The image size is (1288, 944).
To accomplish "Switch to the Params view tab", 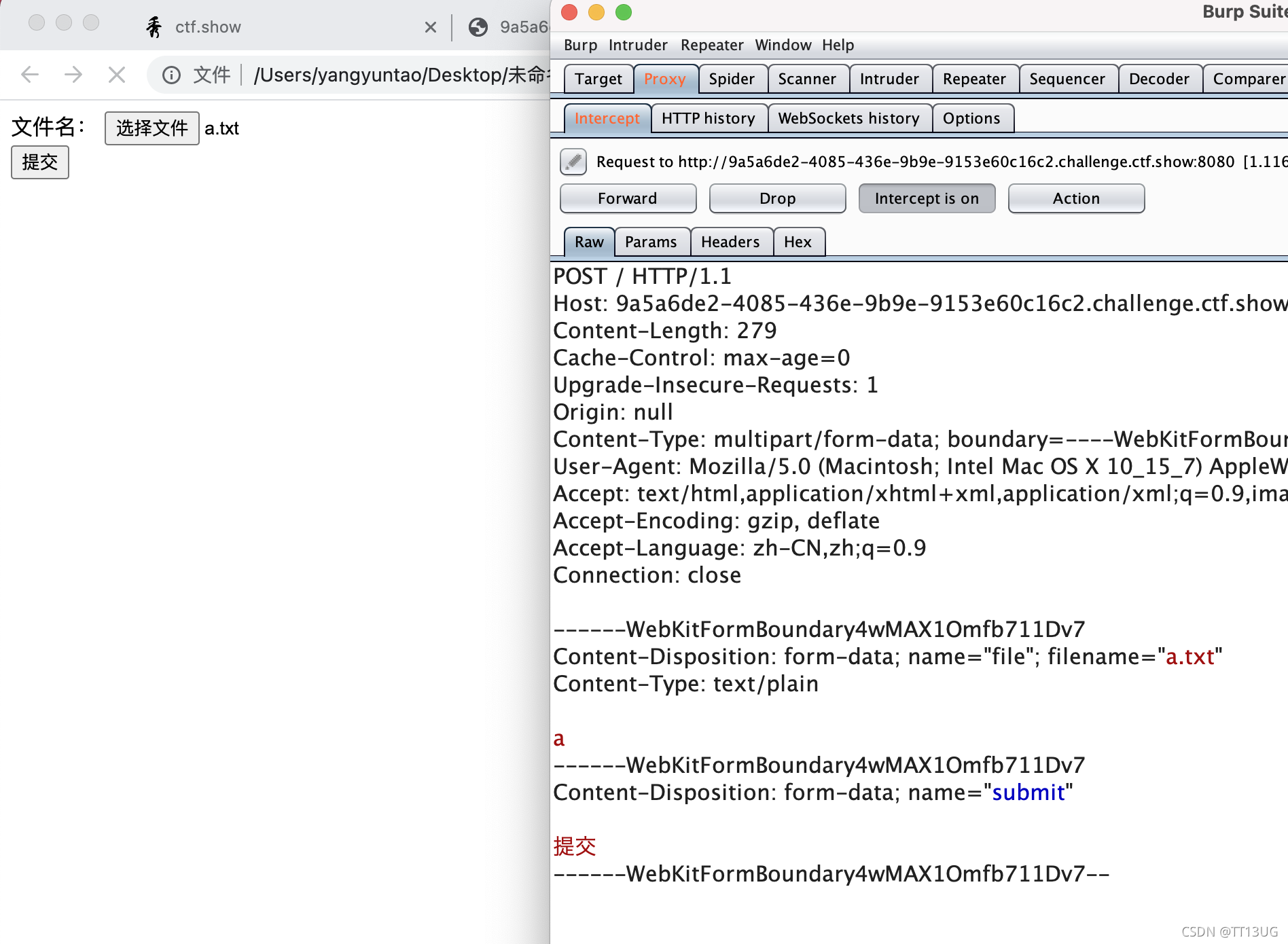I will point(651,242).
